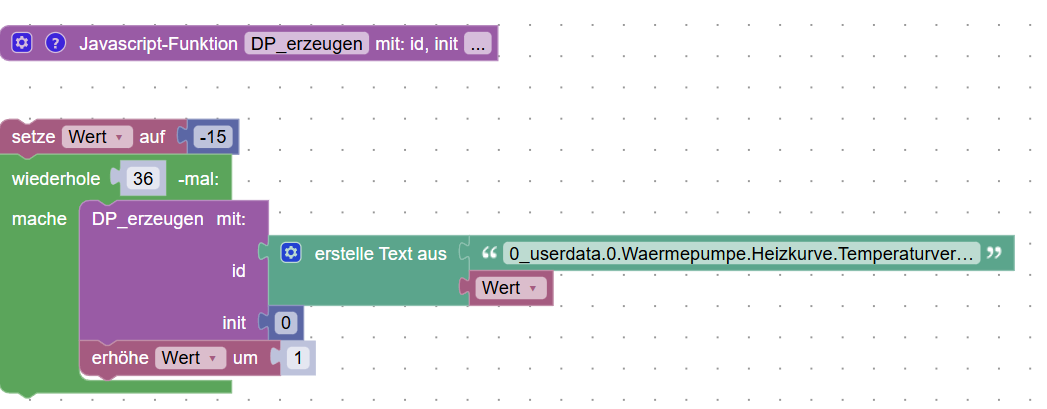The height and width of the screenshot is (409, 1047).
Task: Click the init value 0
Action: click(x=285, y=323)
